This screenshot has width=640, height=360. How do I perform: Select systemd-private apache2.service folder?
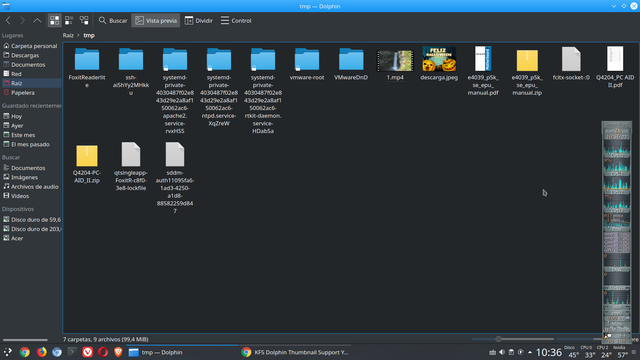[x=175, y=90]
